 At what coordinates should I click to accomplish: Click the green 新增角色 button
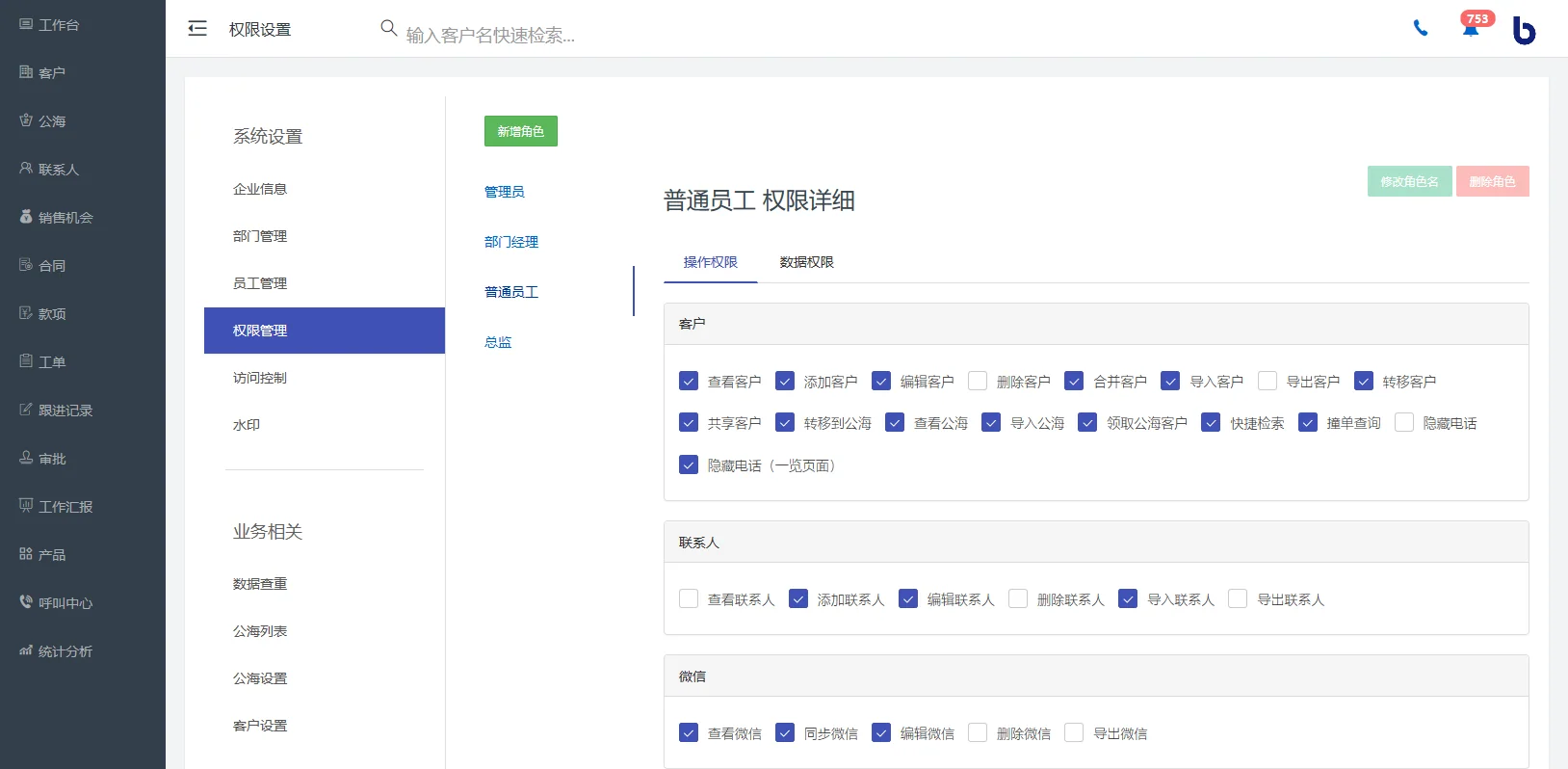tap(521, 131)
